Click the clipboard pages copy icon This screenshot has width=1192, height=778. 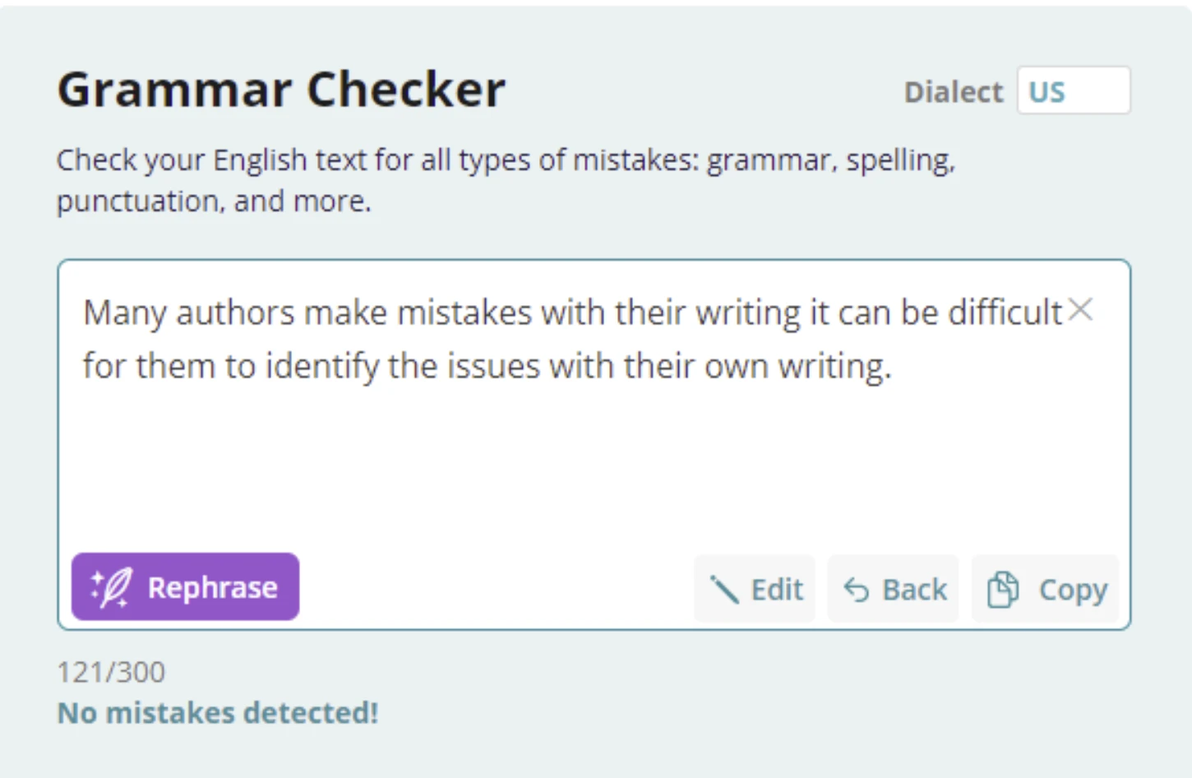(x=1003, y=589)
